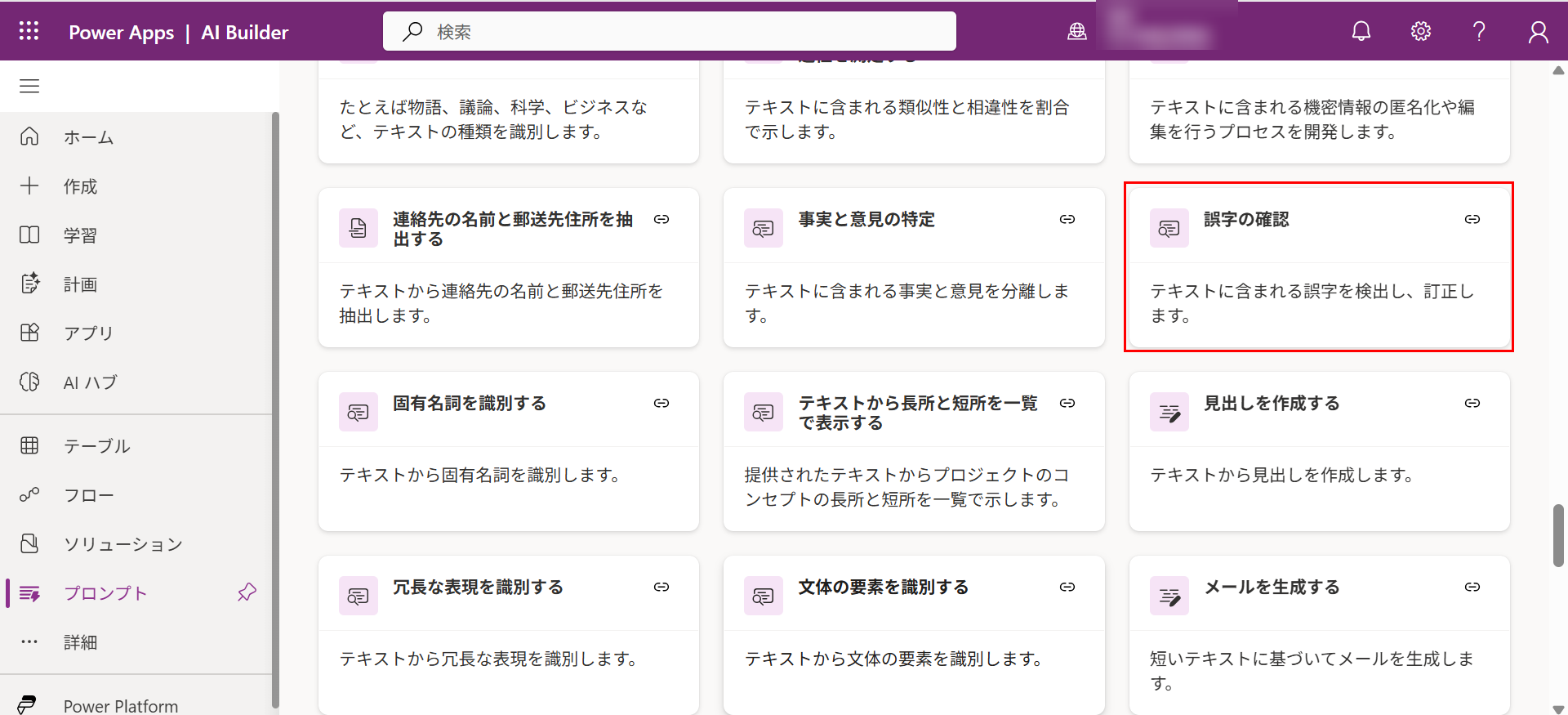Open the account profile icon

1538,31
